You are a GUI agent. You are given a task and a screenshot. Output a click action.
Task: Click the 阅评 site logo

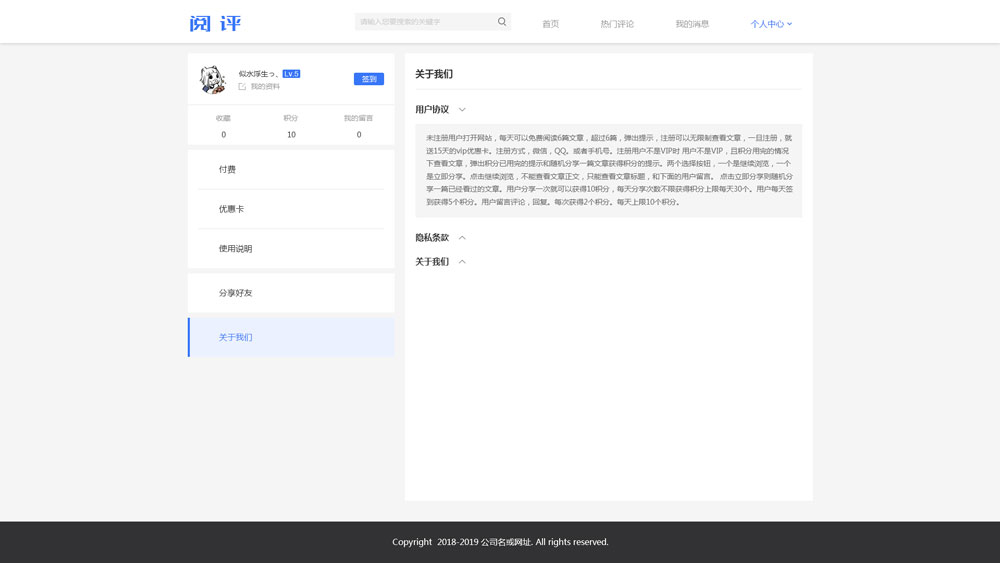215,23
